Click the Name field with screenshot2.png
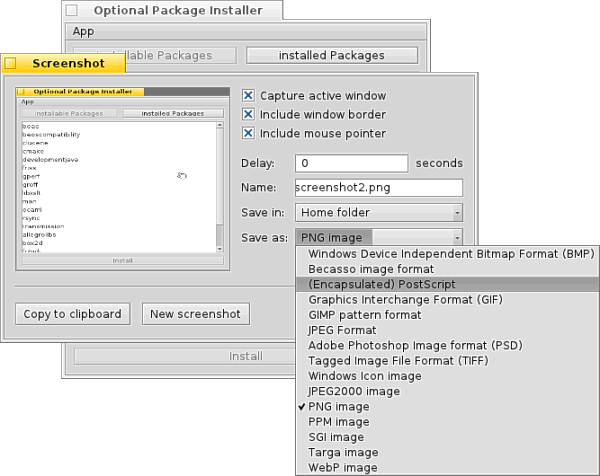This screenshot has height=476, width=600. 378,187
